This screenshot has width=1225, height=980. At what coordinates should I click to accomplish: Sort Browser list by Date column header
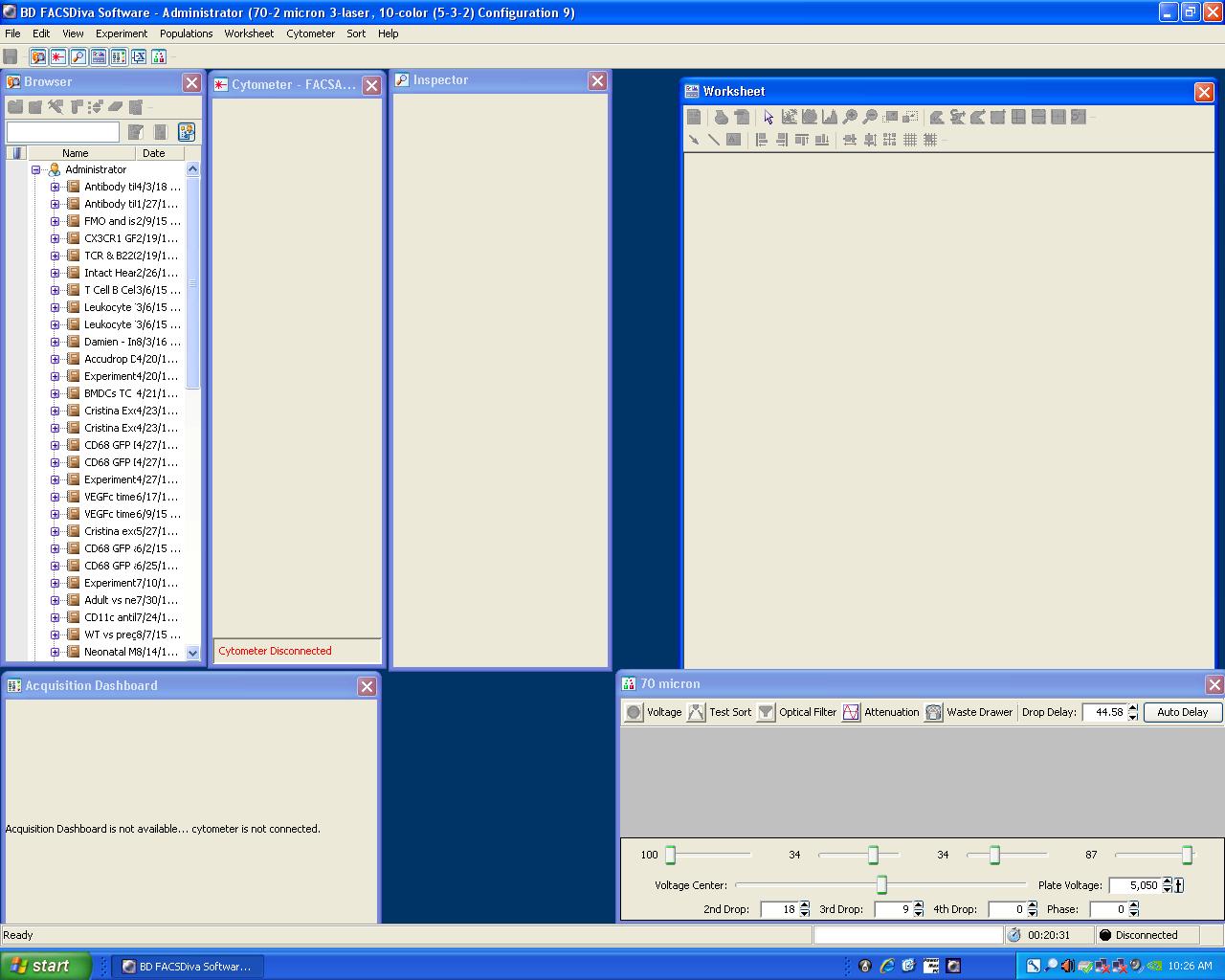click(160, 153)
